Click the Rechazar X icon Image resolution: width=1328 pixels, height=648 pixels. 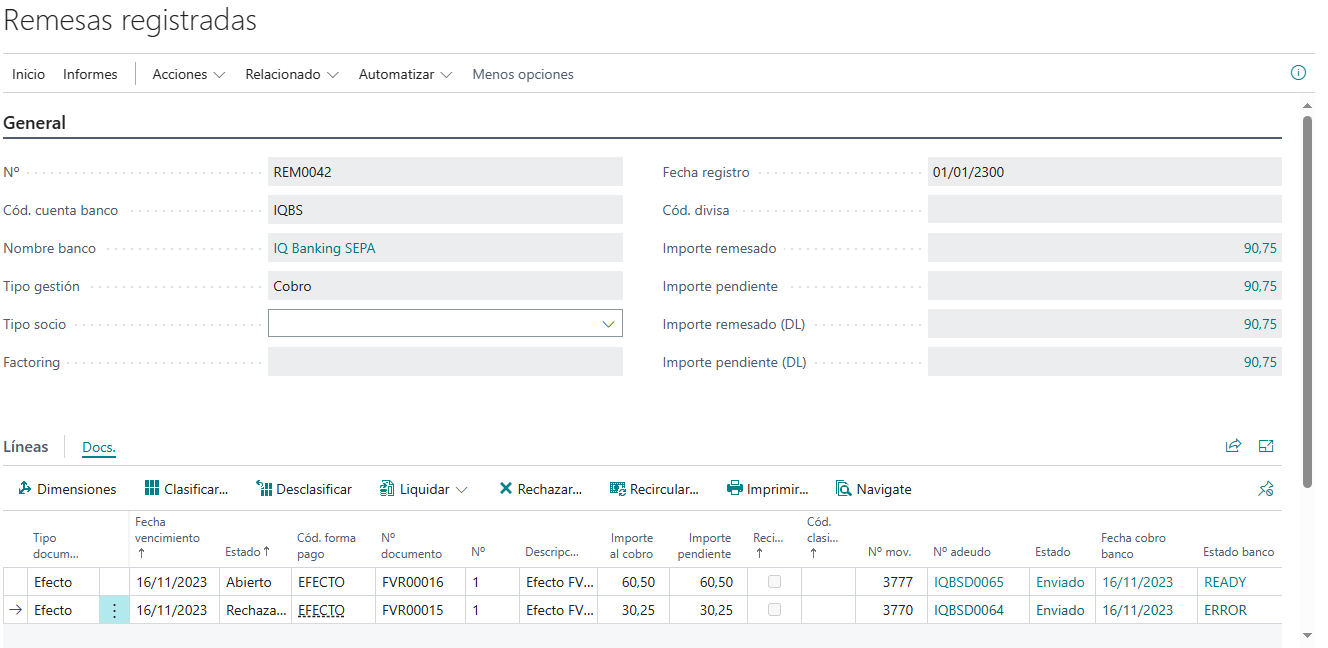pos(506,489)
